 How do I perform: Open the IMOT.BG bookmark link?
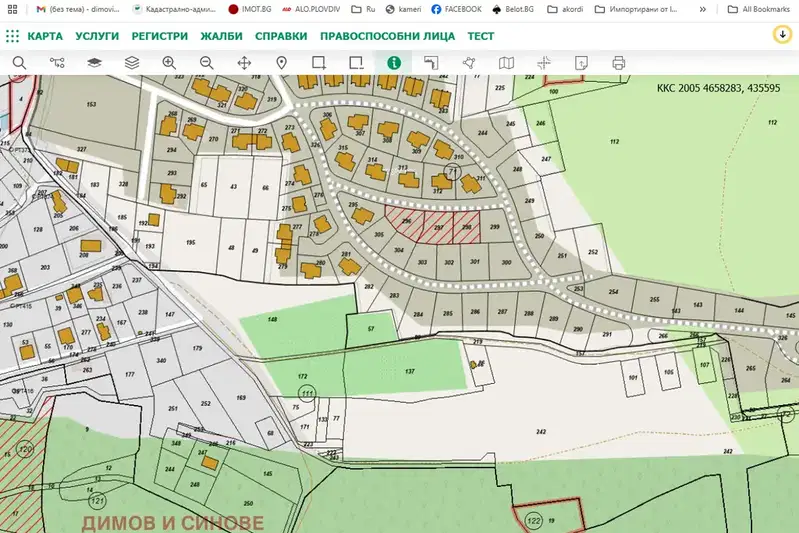click(x=250, y=9)
